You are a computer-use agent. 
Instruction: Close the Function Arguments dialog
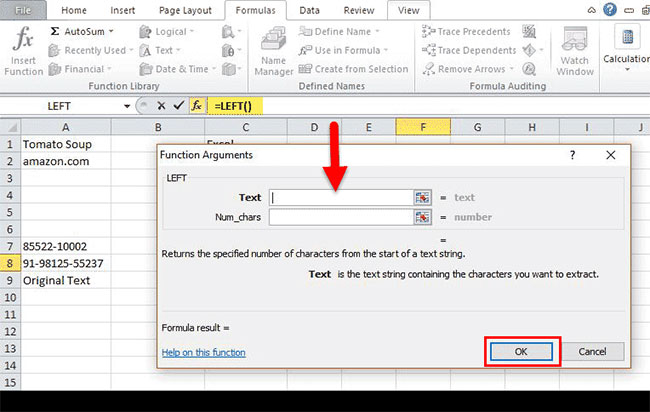611,155
